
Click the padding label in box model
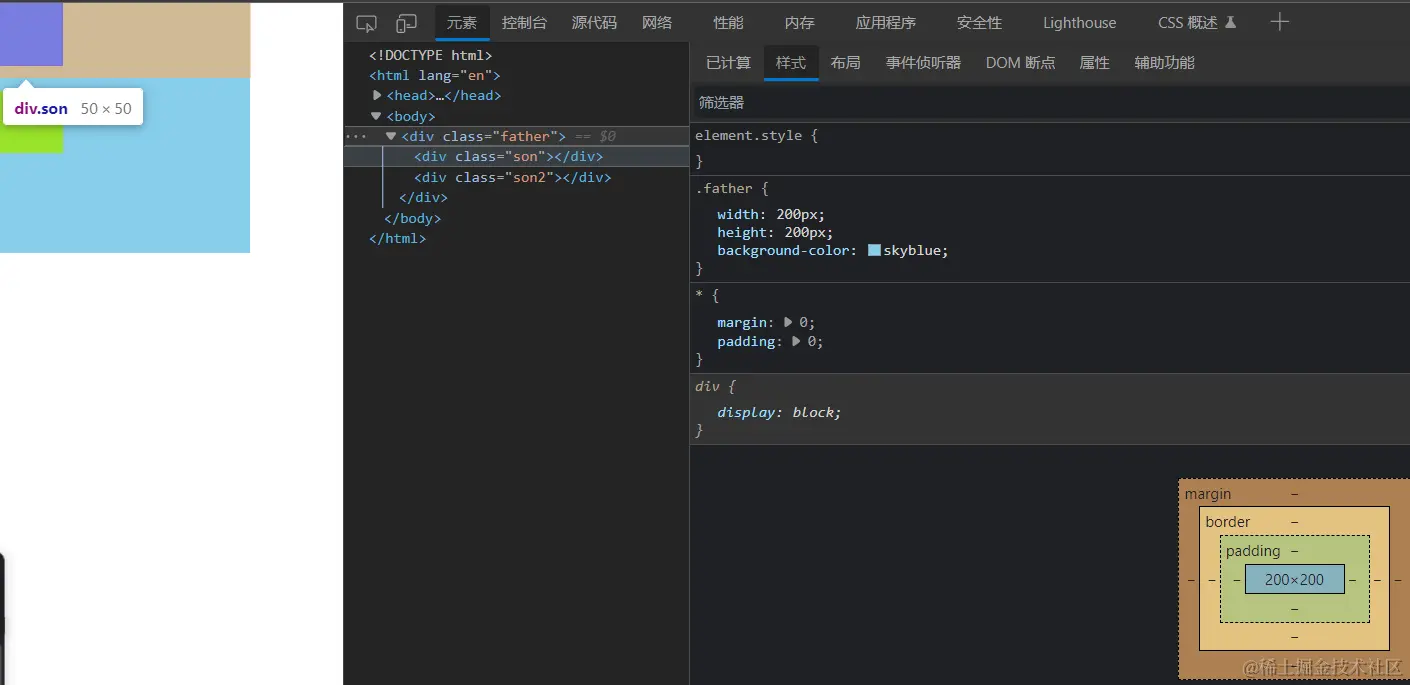pos(1253,551)
